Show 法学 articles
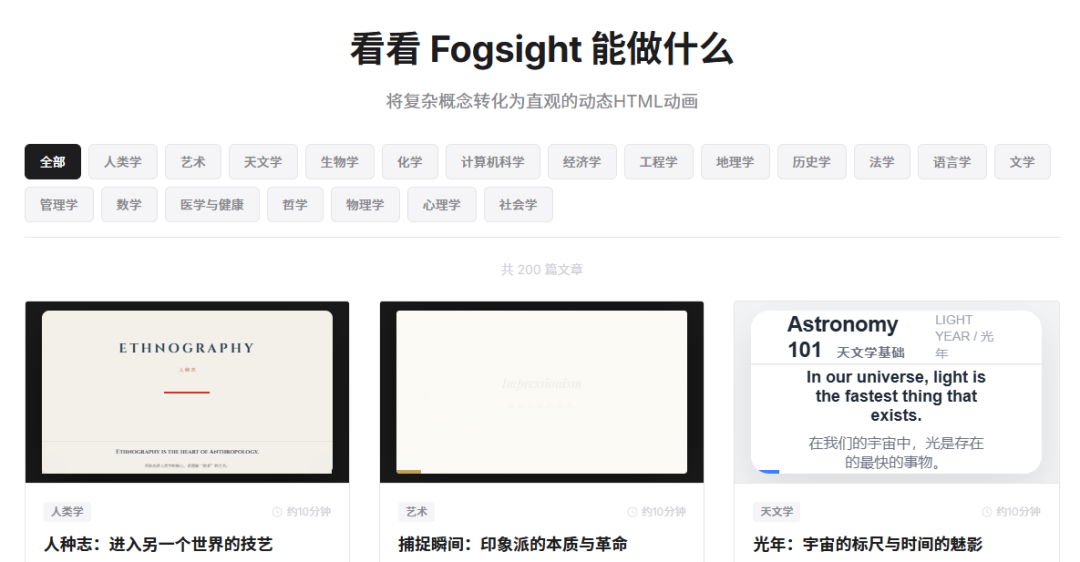 click(882, 162)
